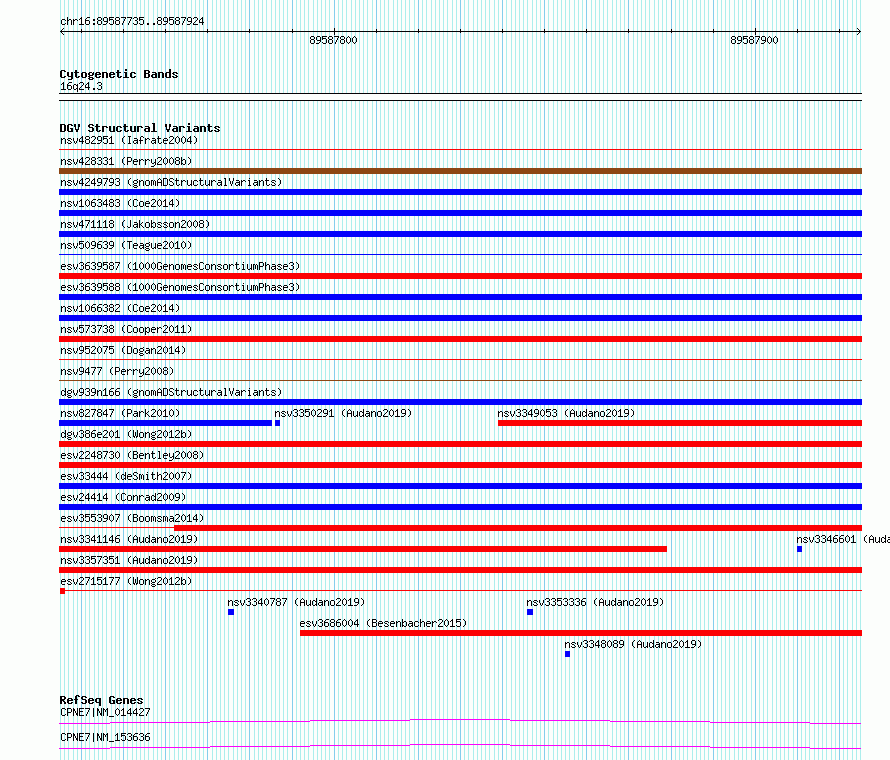
Task: Select esv3686004 (Besenbacher2015) label
Action: 383,623
